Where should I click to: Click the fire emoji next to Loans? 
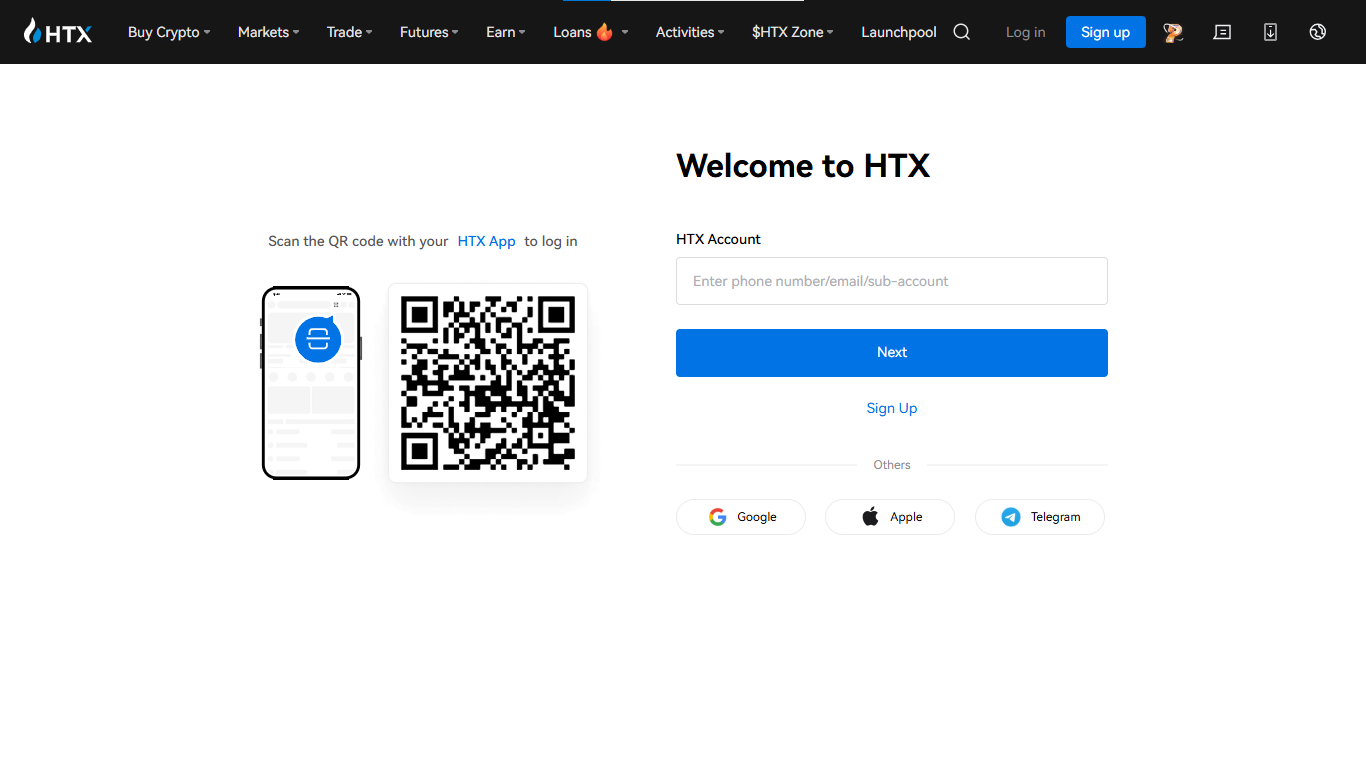[603, 31]
